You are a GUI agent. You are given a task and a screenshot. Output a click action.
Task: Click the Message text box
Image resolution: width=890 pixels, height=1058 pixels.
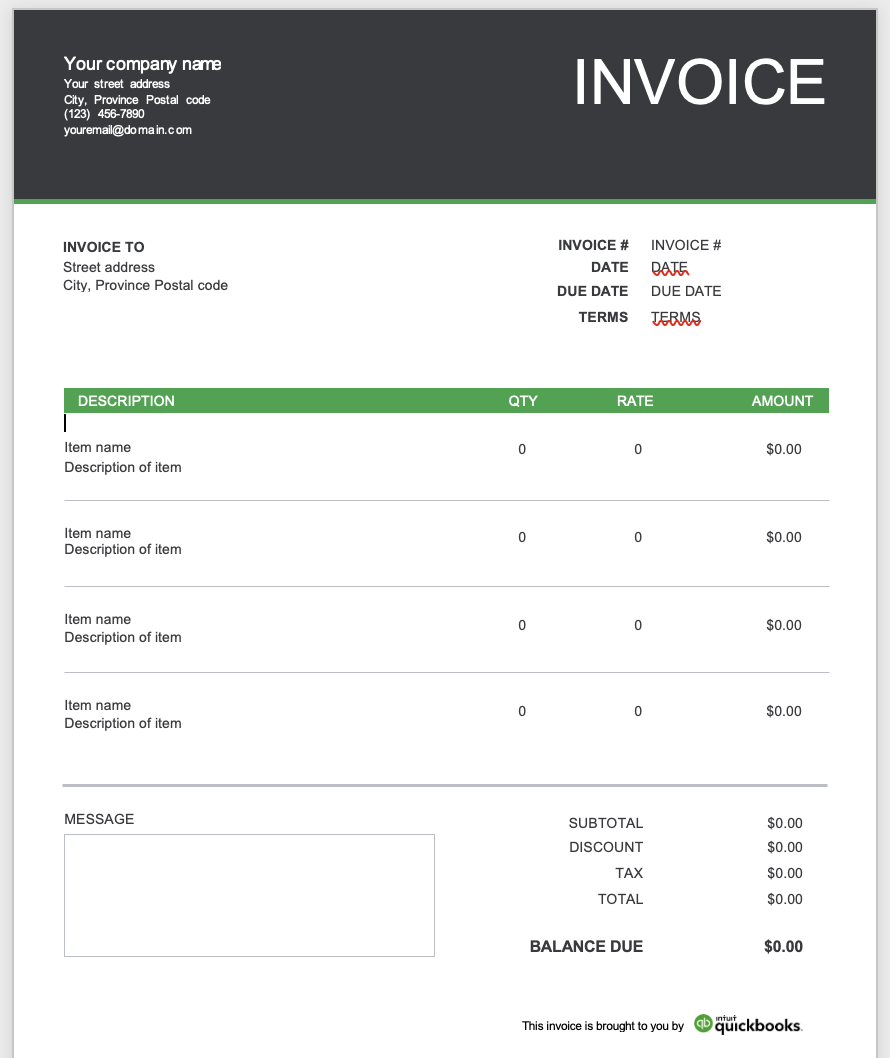click(249, 895)
